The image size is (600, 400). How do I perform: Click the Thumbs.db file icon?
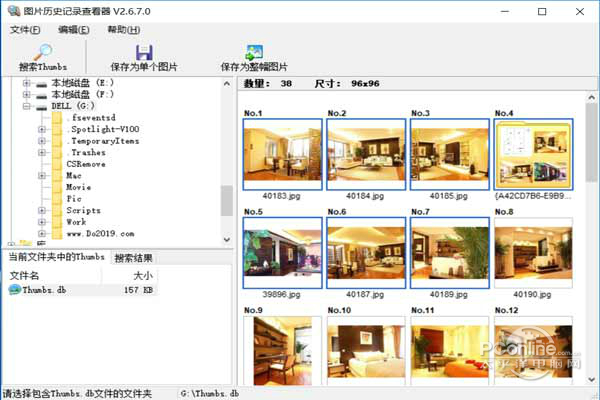[x=15, y=290]
